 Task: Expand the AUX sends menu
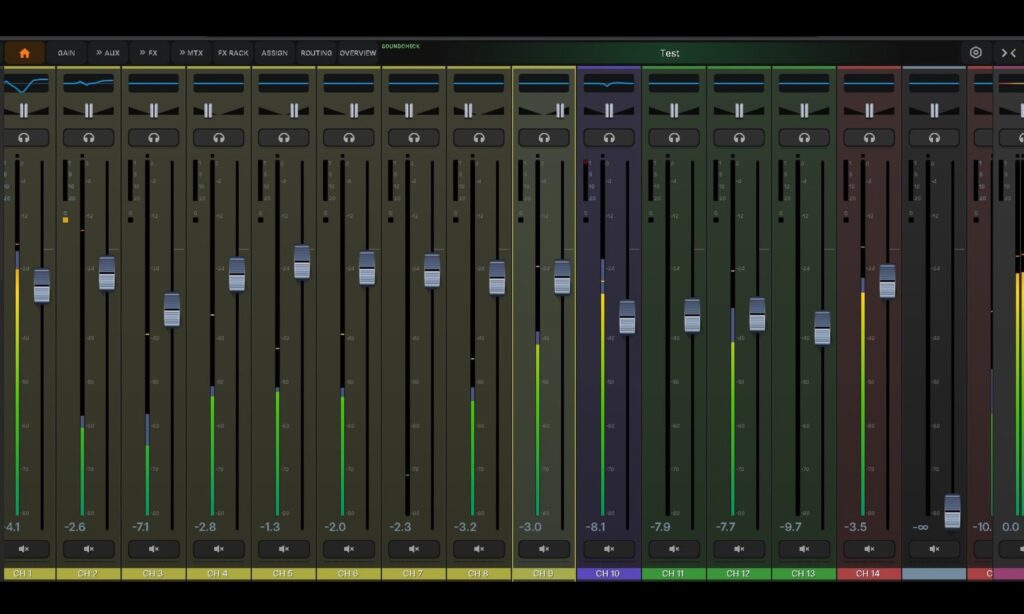coord(108,53)
